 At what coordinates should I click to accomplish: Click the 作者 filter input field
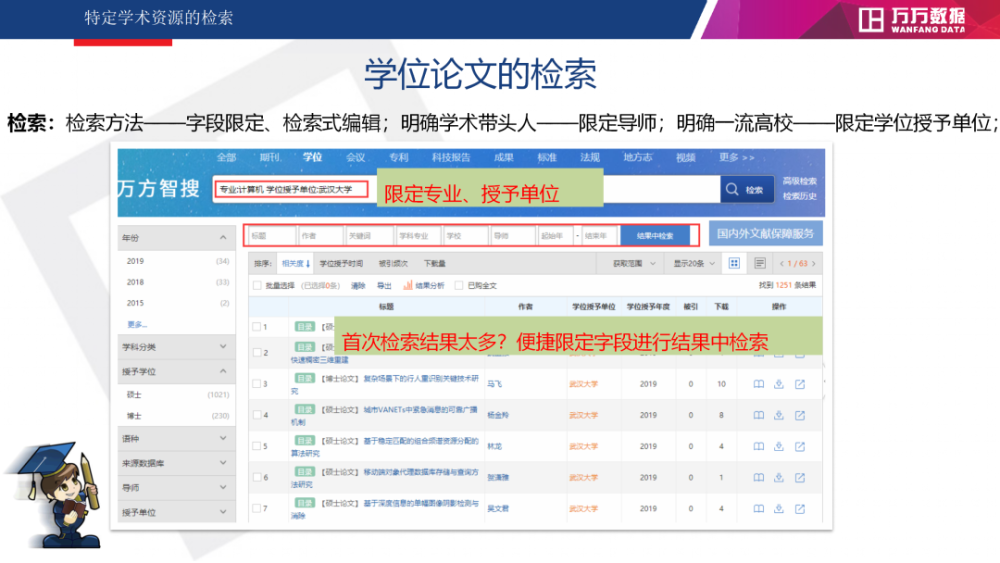pos(319,236)
